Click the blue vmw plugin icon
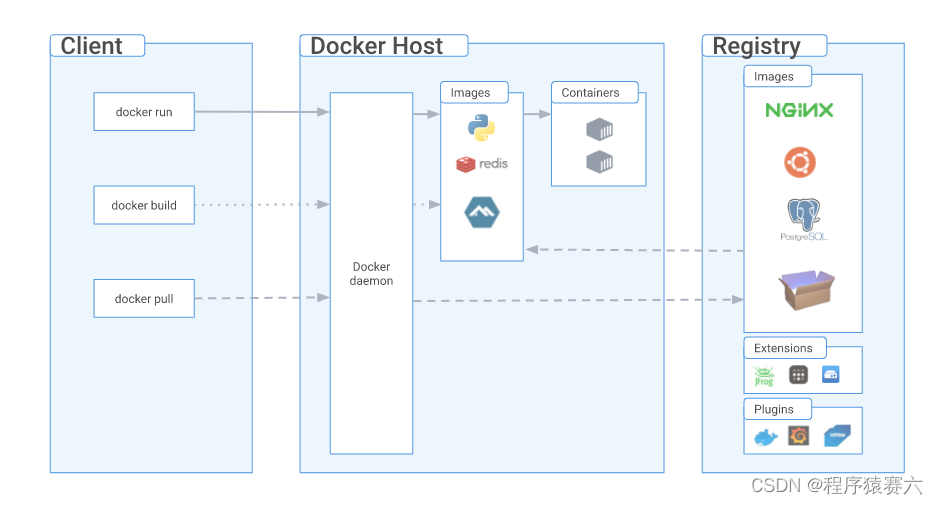Image resolution: width=938 pixels, height=505 pixels. pyautogui.click(x=837, y=436)
